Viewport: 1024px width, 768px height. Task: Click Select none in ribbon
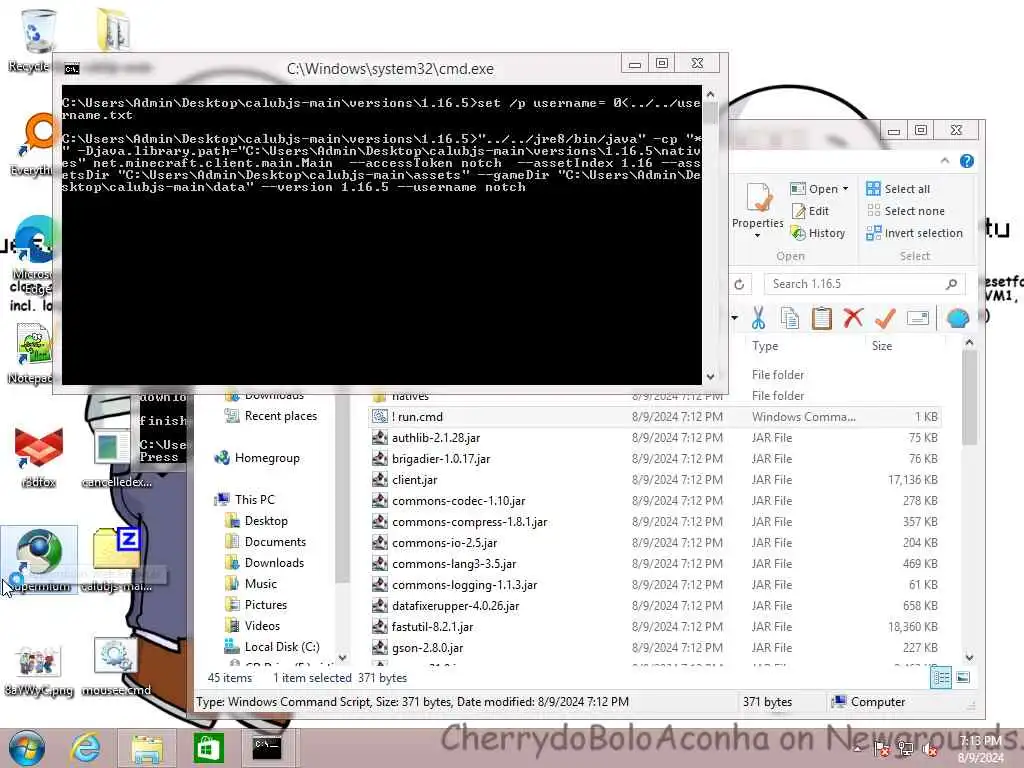coord(905,211)
